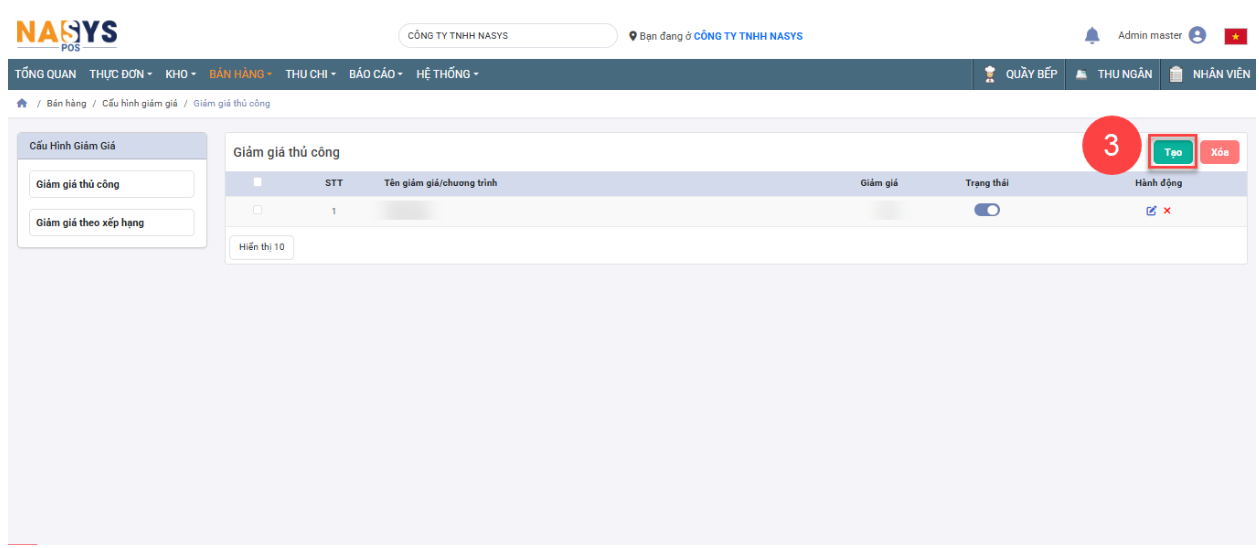Click the green Tạo create button
This screenshot has width=1259, height=548.
click(1173, 152)
